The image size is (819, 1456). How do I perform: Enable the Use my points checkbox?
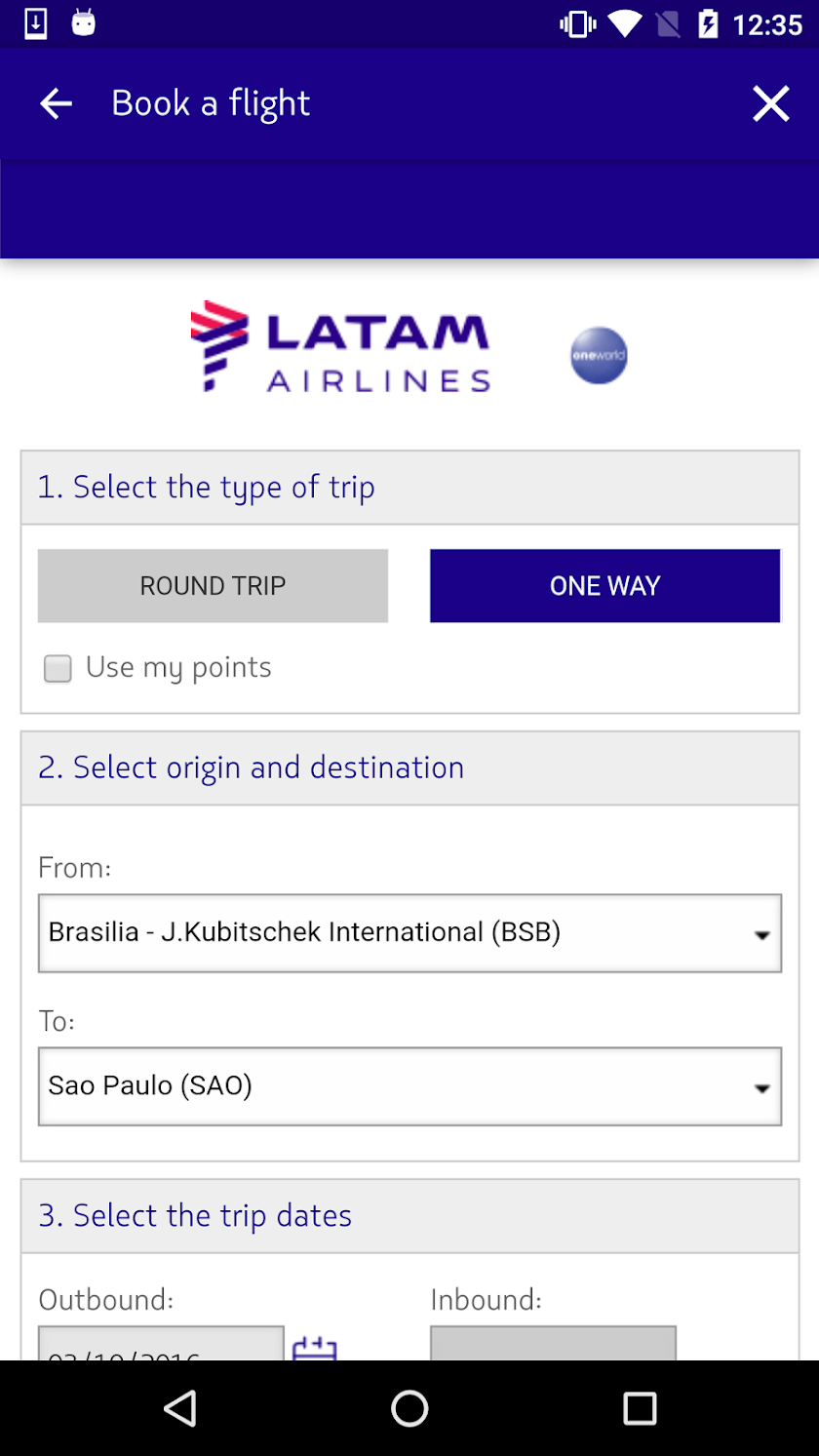[x=58, y=669]
